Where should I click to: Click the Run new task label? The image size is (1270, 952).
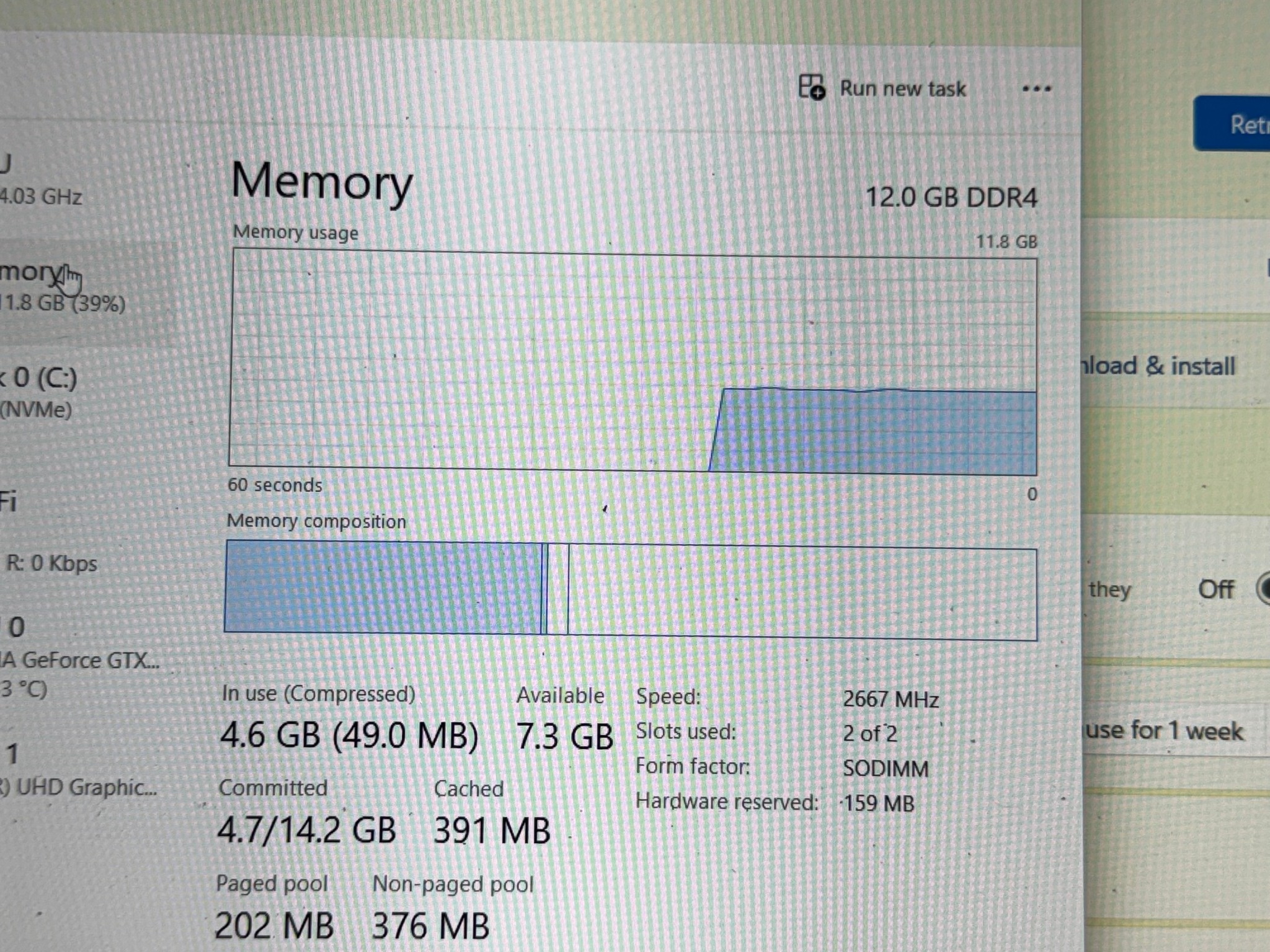(x=902, y=89)
